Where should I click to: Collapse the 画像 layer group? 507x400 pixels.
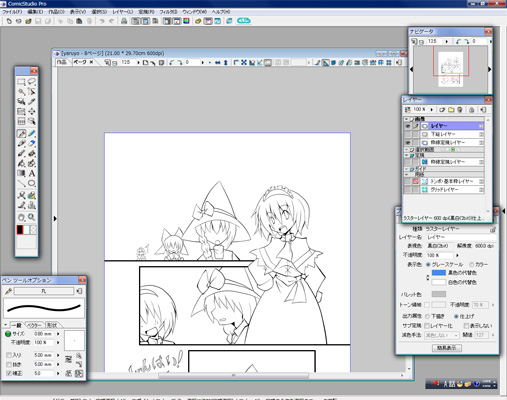pos(406,119)
